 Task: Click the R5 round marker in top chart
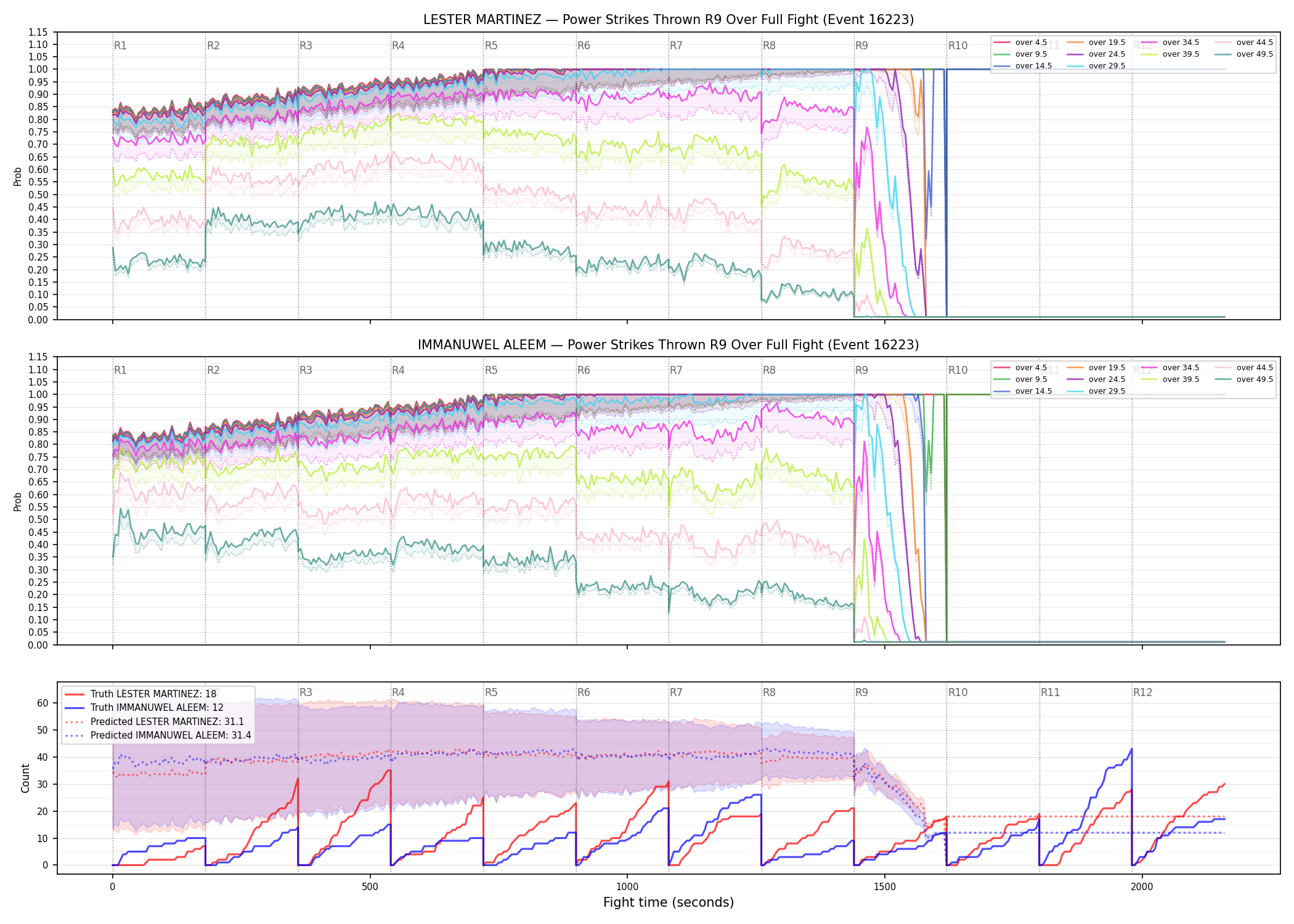491,46
